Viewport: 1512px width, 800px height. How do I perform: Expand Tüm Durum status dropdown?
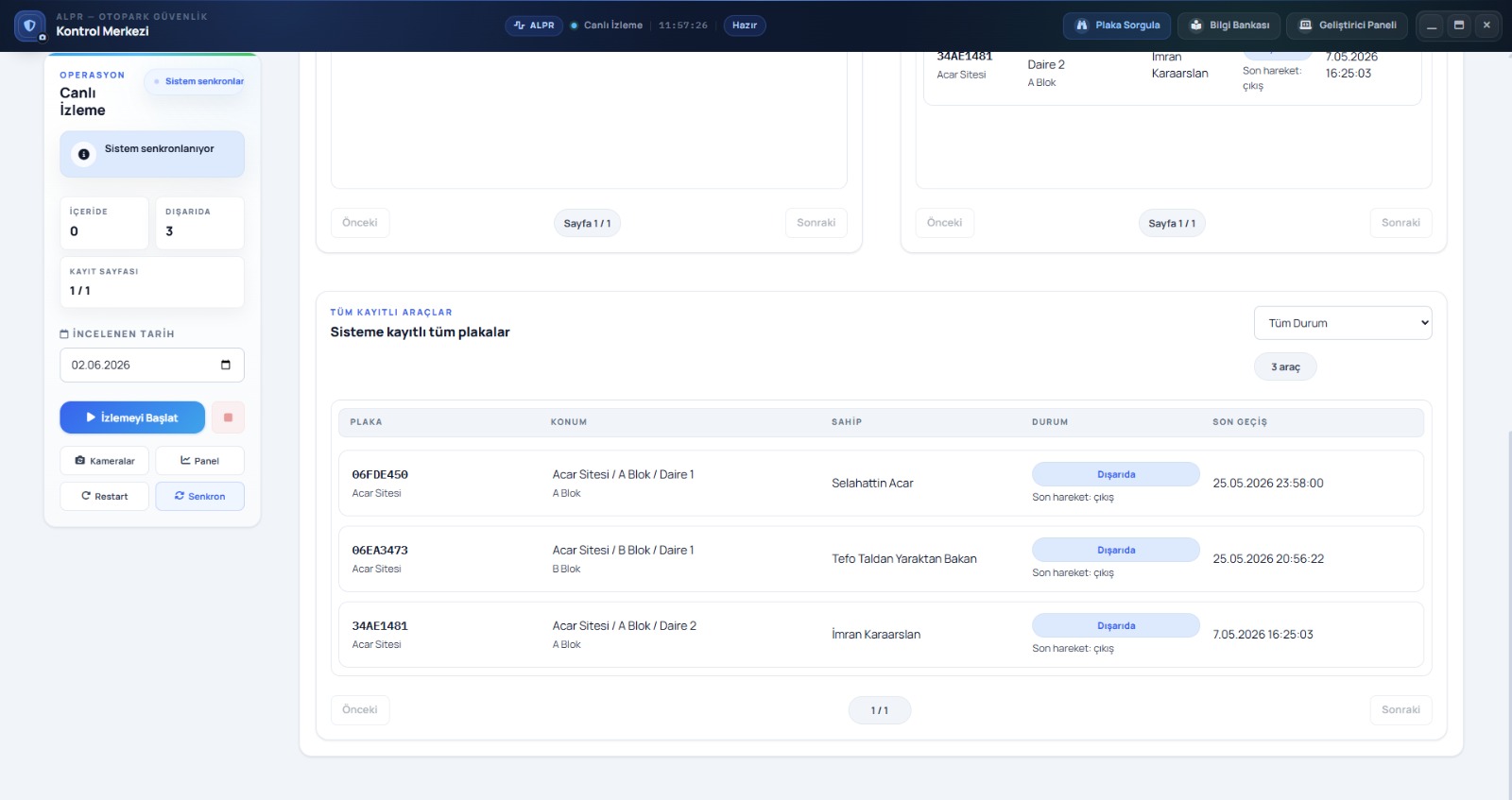tap(1343, 323)
